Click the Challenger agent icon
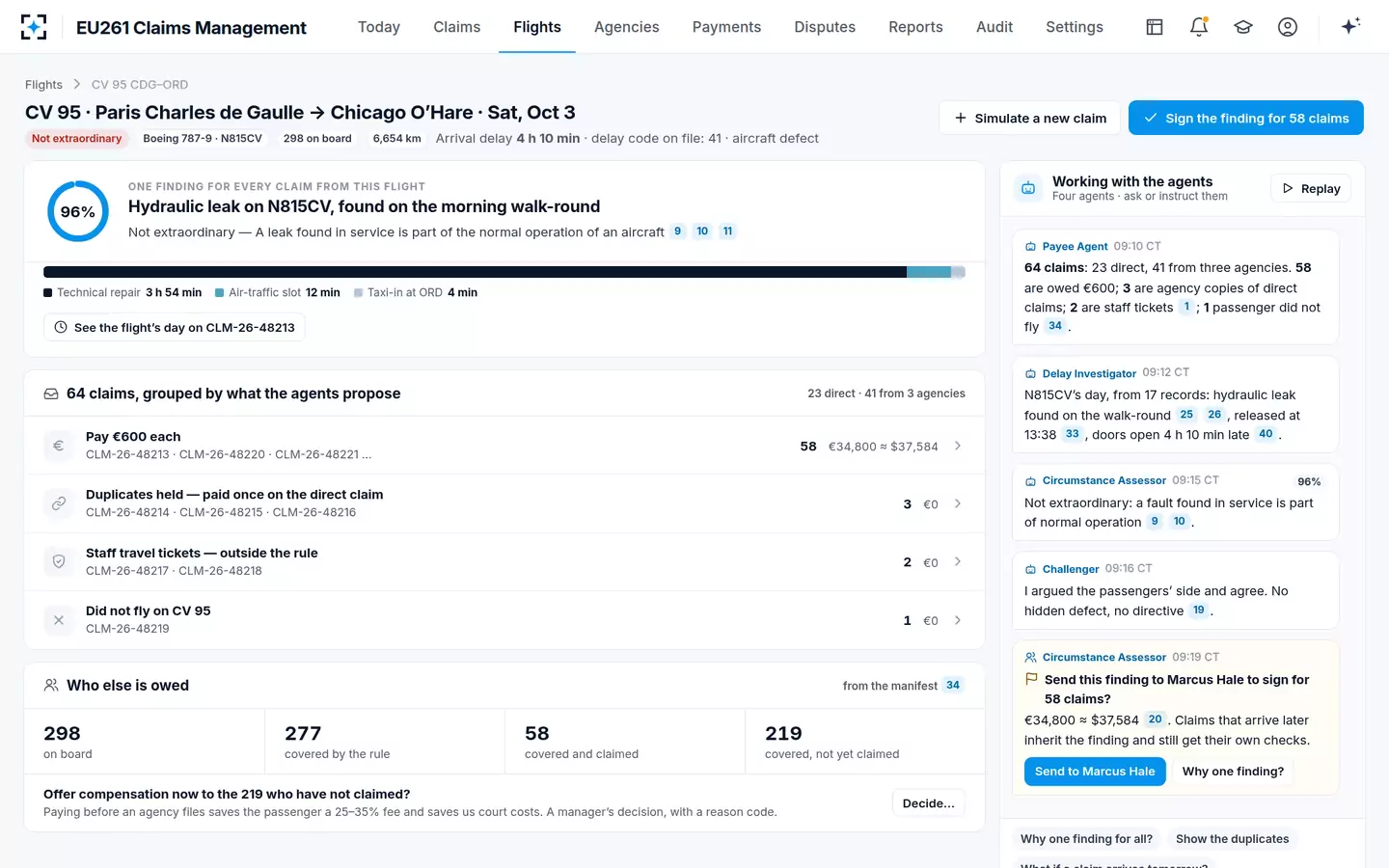Screen dimensions: 1389x868 (1030, 569)
